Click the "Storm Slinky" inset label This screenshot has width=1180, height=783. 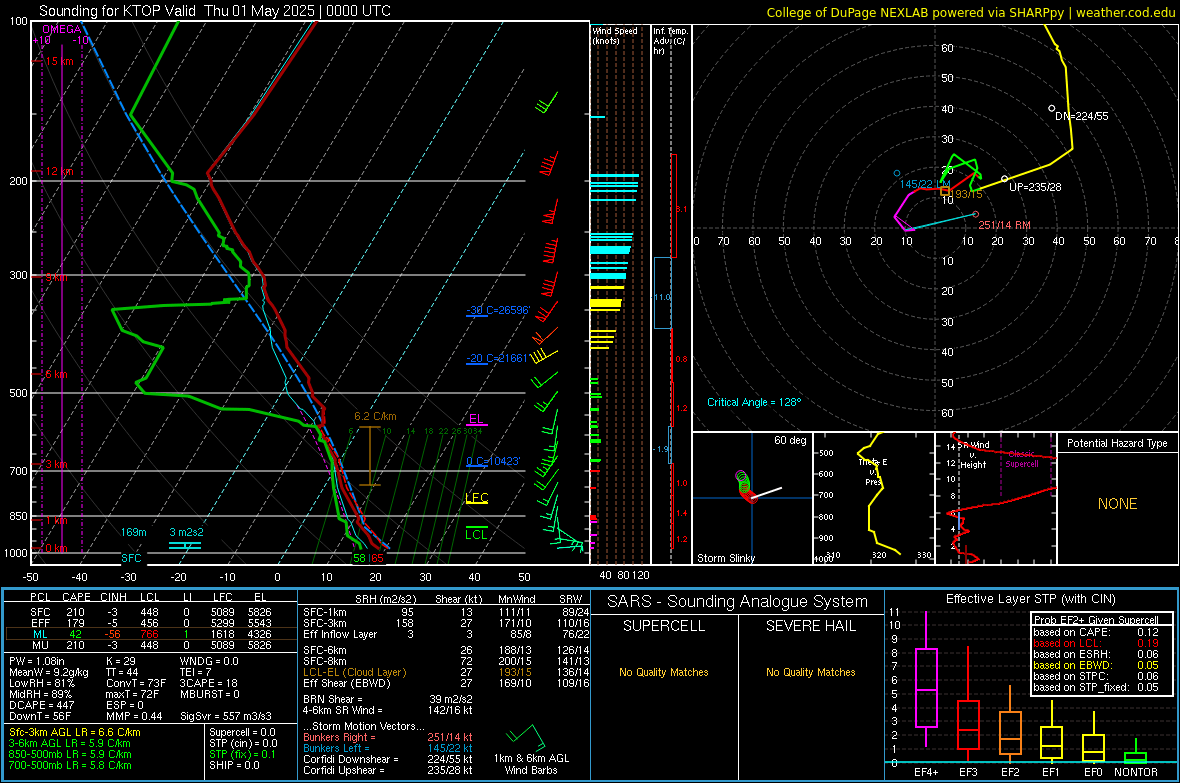pos(725,558)
